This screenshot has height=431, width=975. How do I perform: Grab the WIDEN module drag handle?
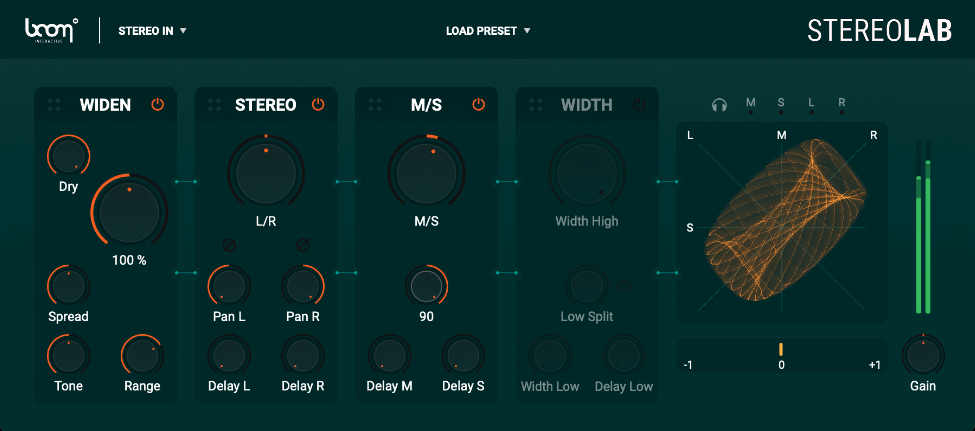(x=54, y=105)
